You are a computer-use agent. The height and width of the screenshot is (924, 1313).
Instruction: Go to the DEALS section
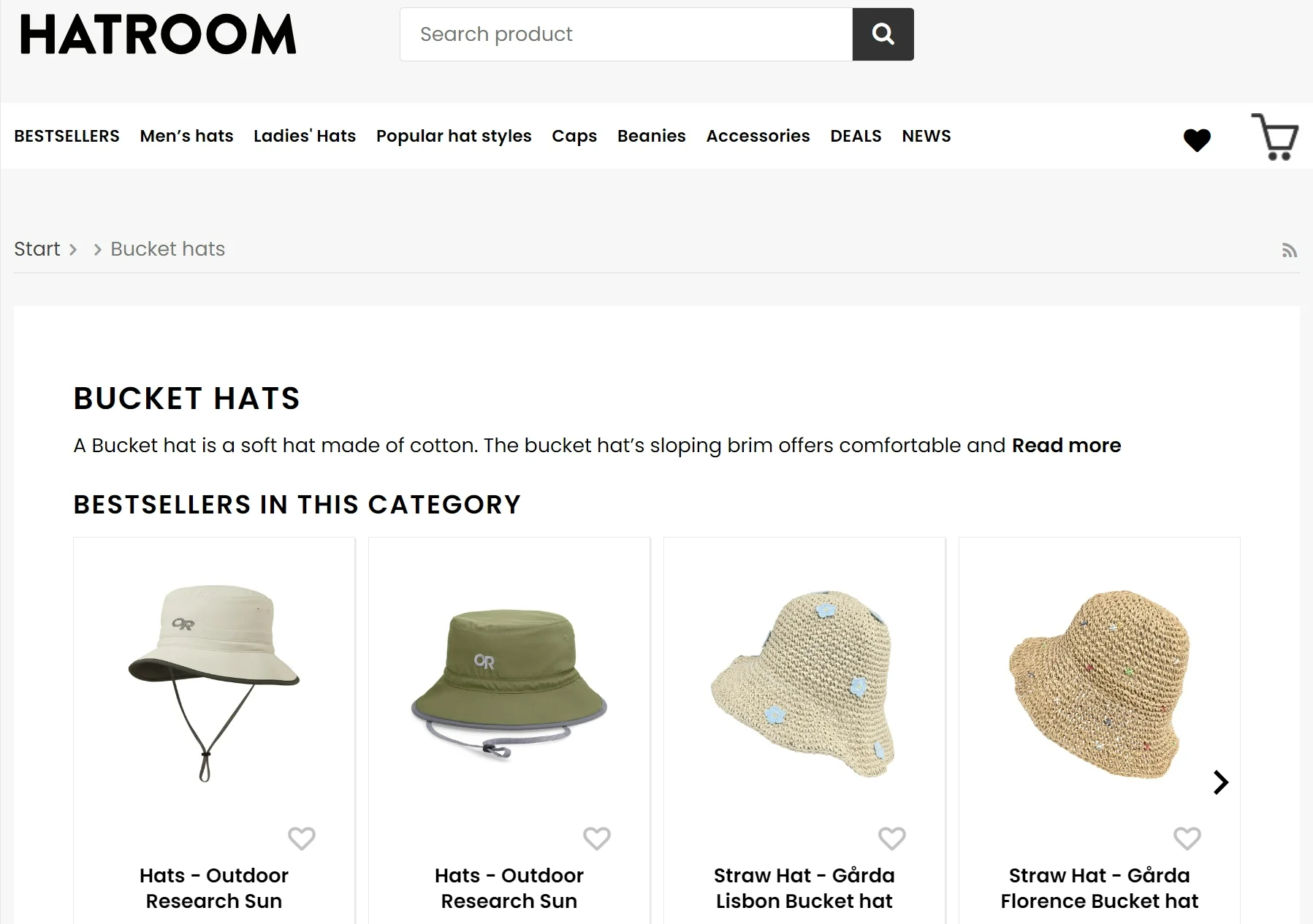coord(856,136)
